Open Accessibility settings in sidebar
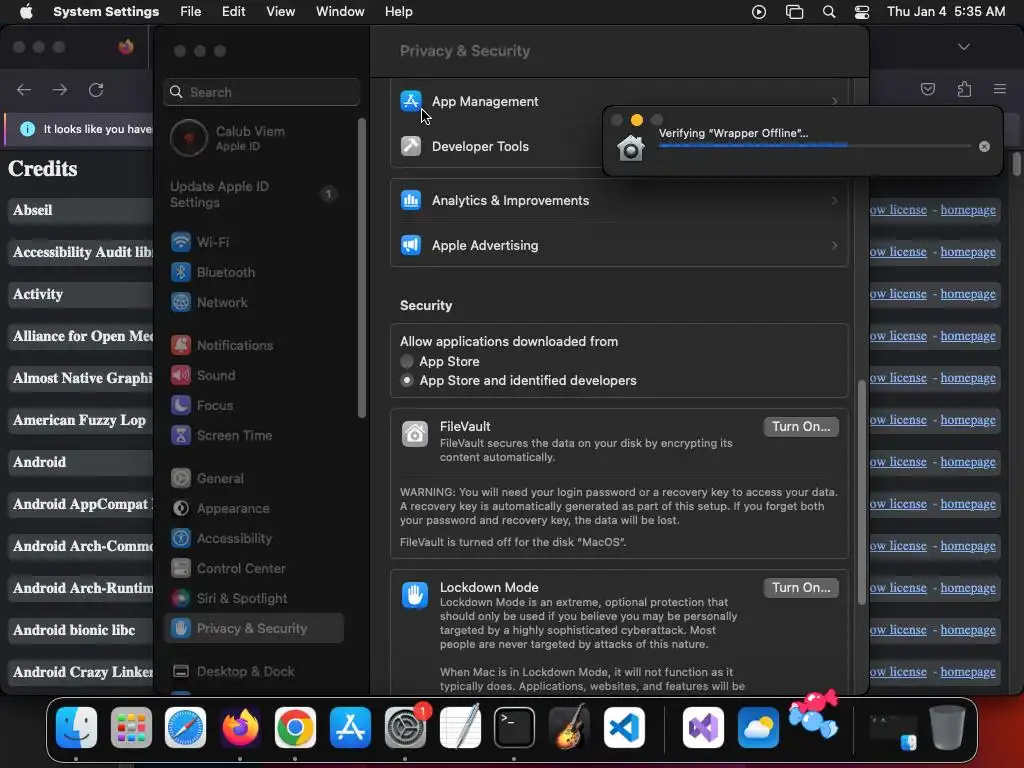Viewport: 1024px width, 768px height. pos(255,538)
